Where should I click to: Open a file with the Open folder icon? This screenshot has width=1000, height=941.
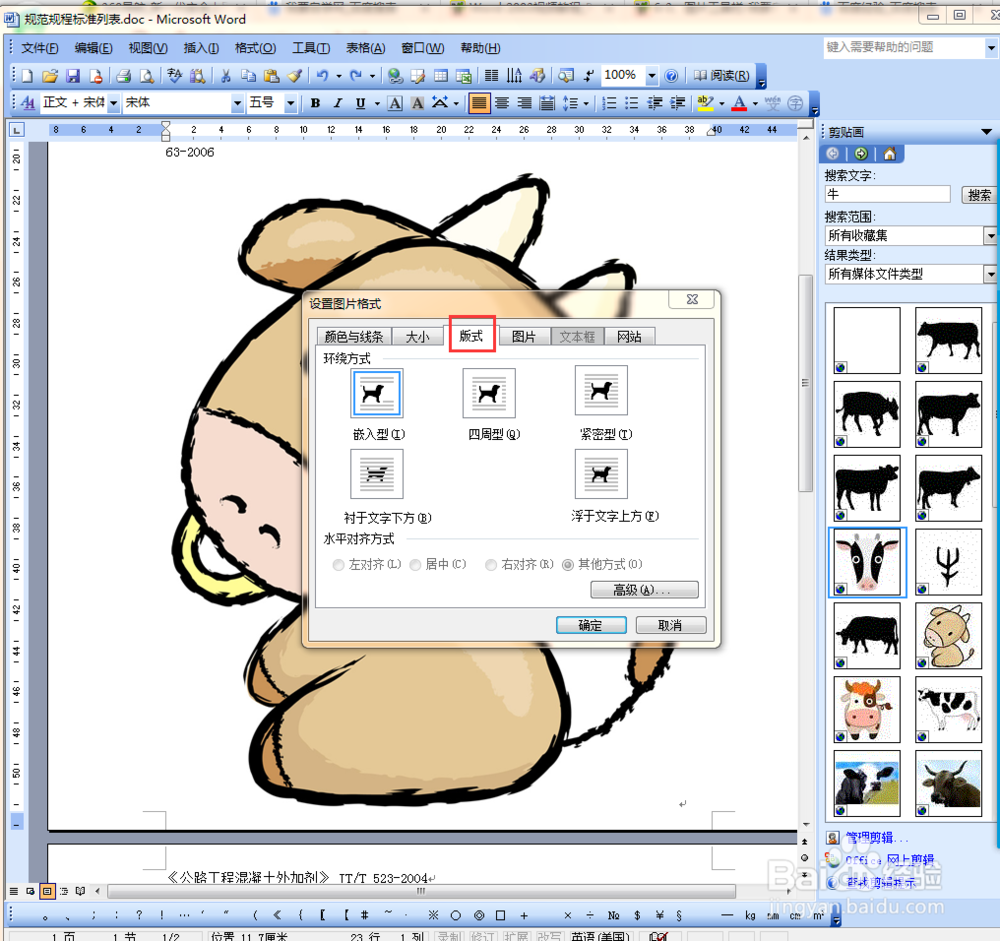[x=50, y=76]
